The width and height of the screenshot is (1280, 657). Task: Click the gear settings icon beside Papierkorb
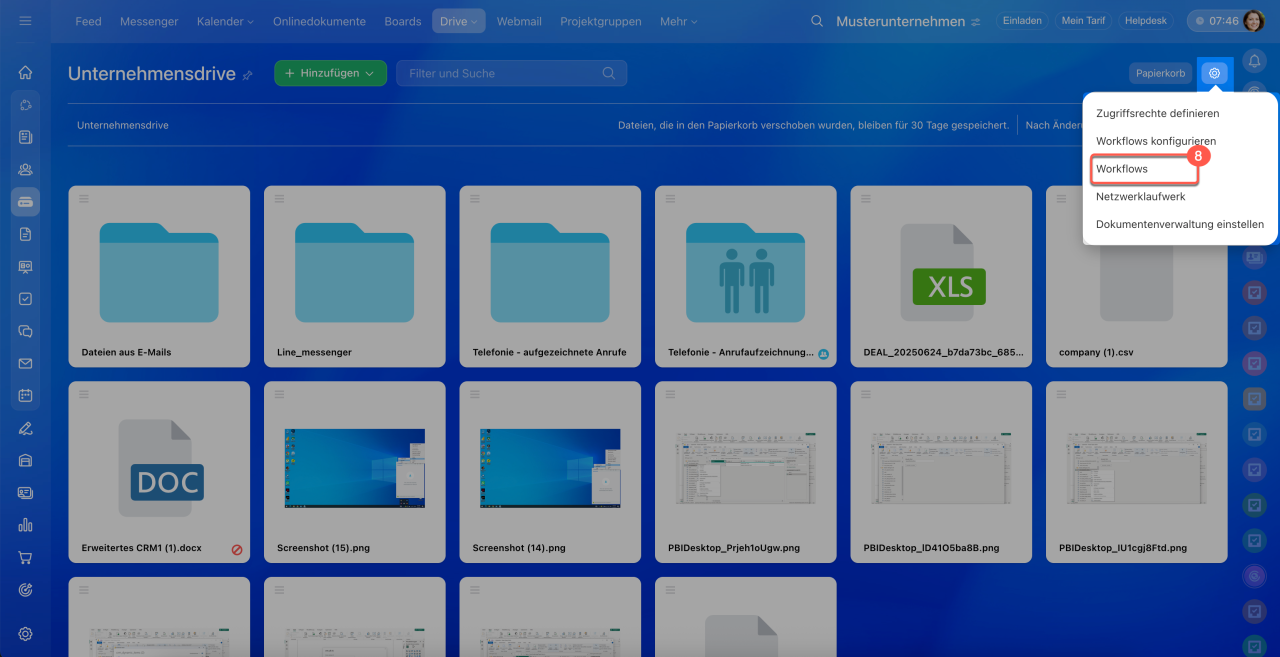click(x=1214, y=73)
